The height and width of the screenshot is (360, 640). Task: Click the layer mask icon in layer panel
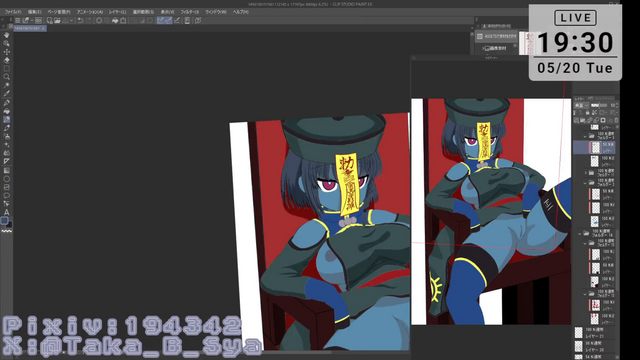[x=603, y=120]
